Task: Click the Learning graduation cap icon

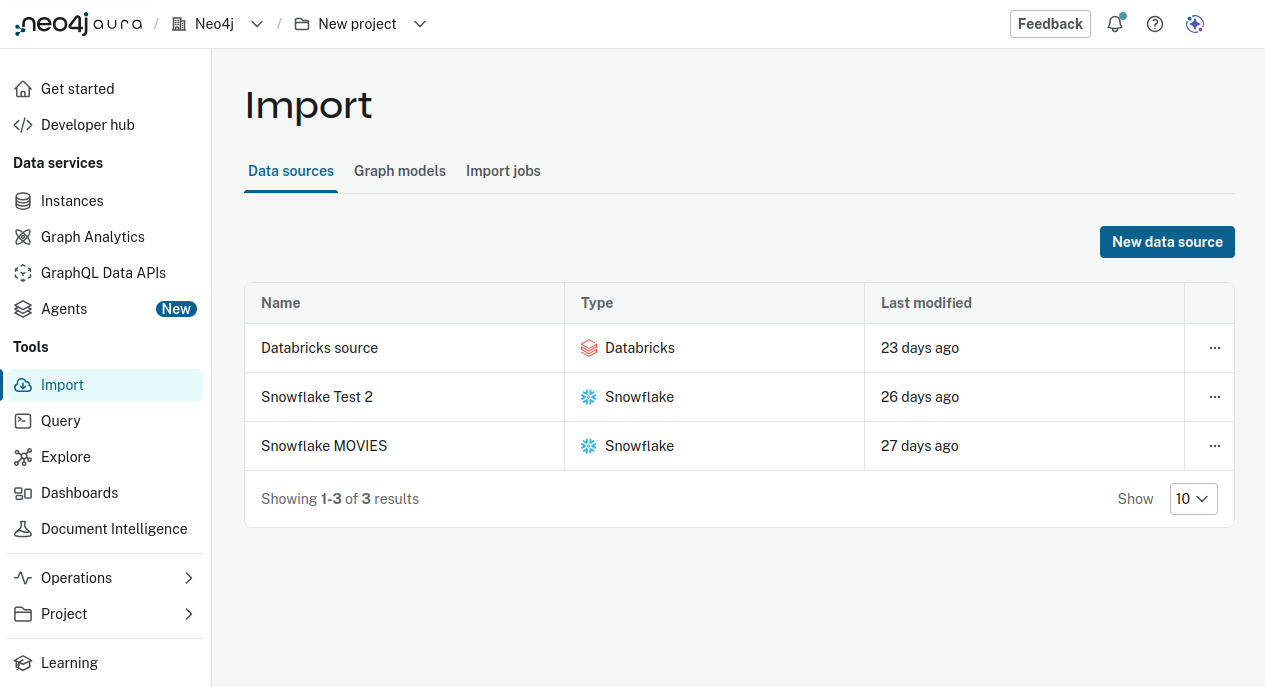Action: pyautogui.click(x=23, y=663)
